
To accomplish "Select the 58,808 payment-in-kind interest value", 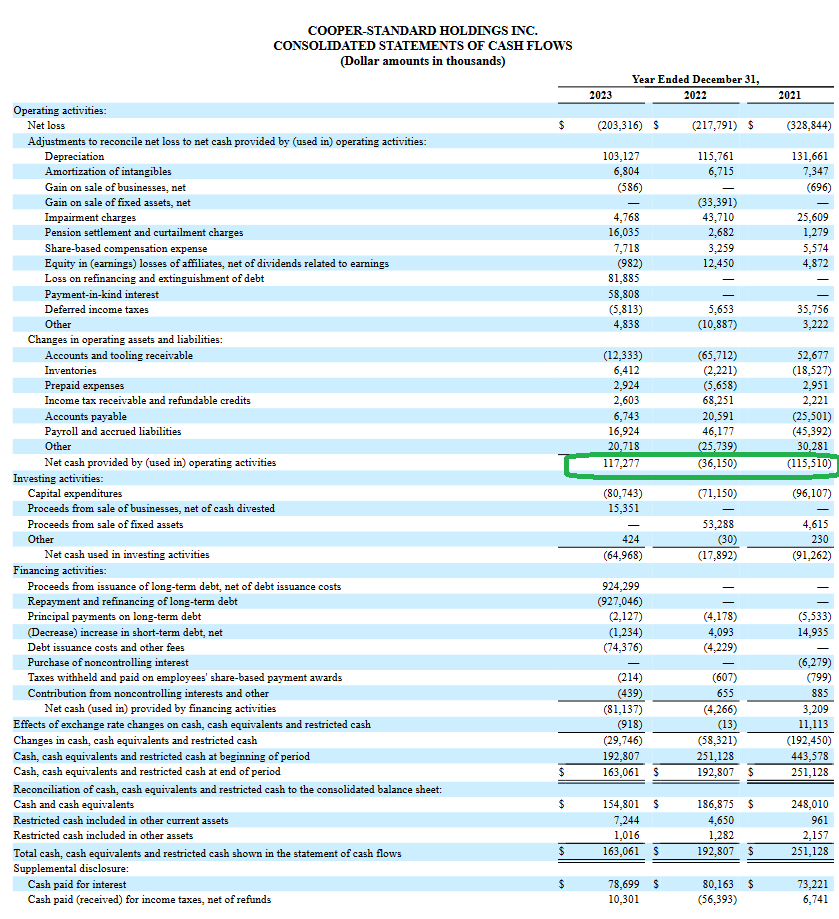I will 624,294.
